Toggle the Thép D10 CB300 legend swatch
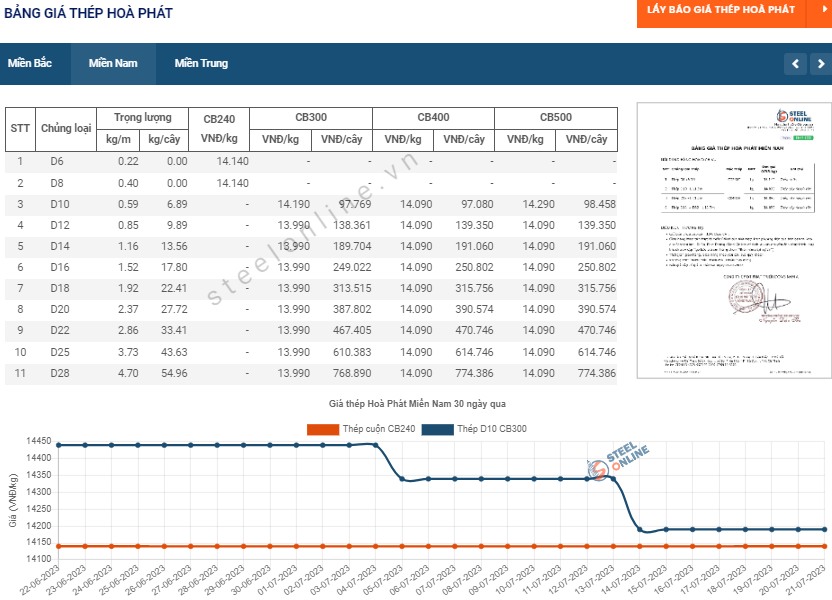The height and width of the screenshot is (600, 832). (x=438, y=429)
